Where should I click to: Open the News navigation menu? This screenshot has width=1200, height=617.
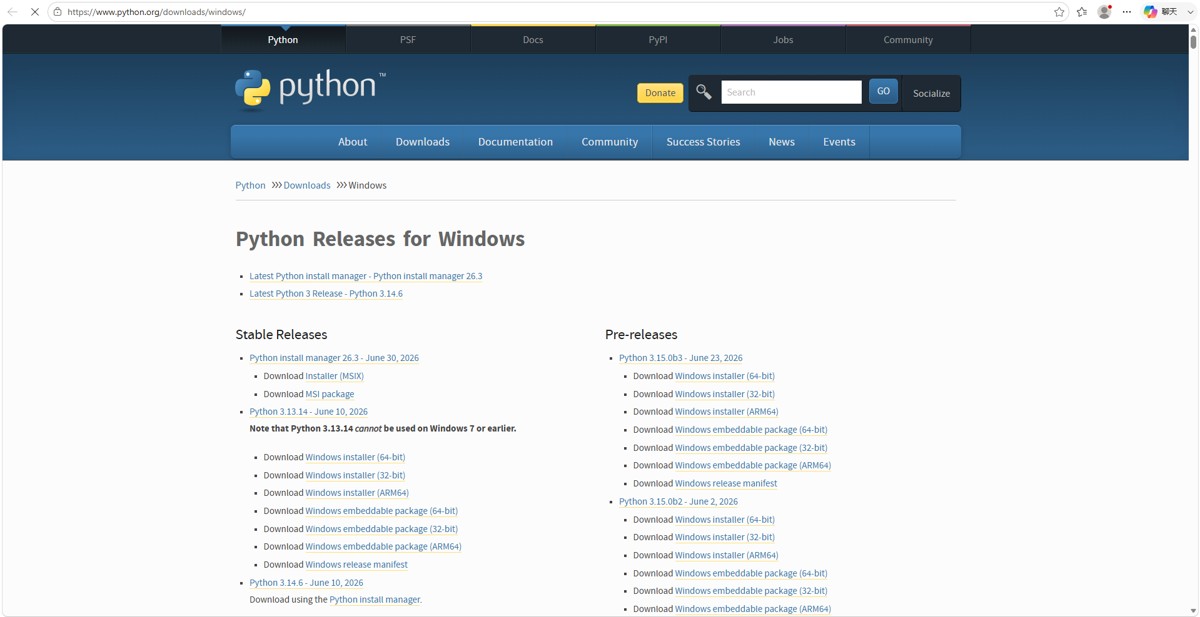[781, 142]
